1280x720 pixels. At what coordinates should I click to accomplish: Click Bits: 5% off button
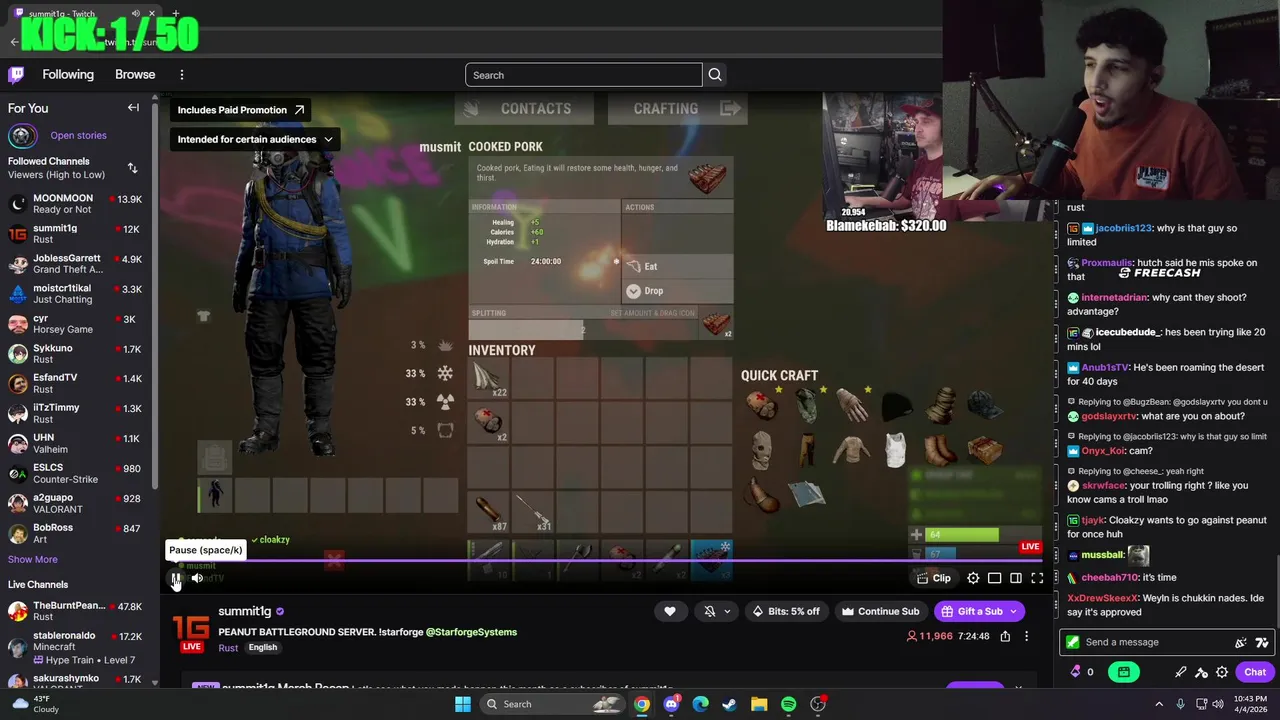pyautogui.click(x=785, y=611)
